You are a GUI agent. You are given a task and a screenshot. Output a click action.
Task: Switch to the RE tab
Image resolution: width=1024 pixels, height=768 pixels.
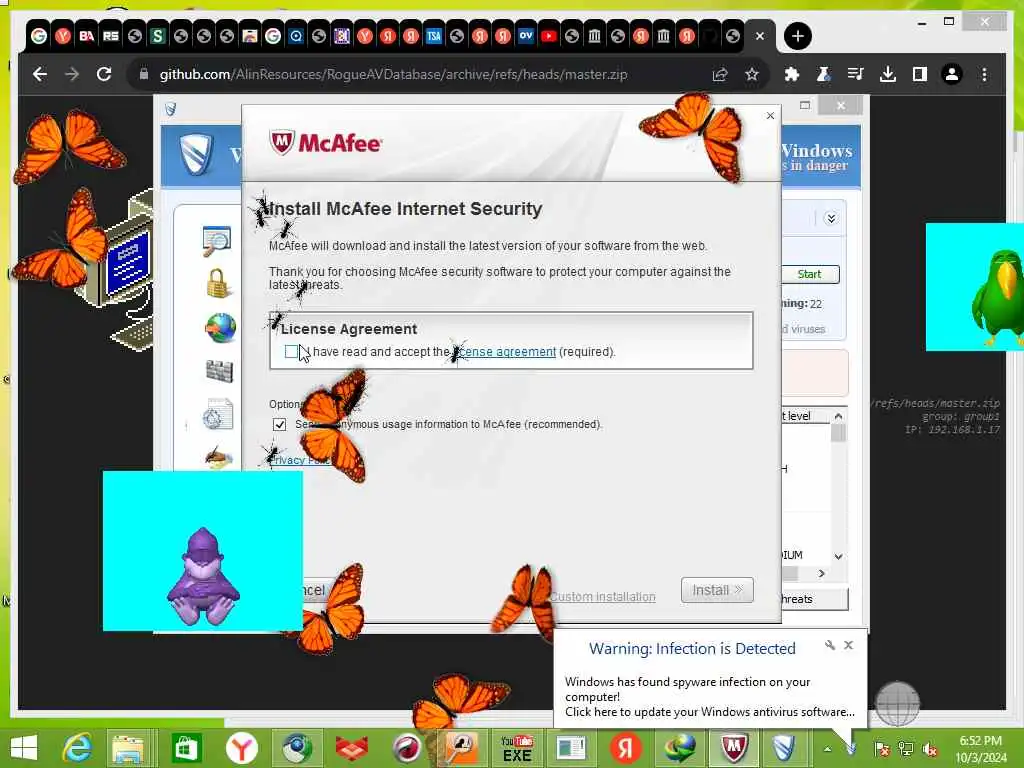coord(110,36)
